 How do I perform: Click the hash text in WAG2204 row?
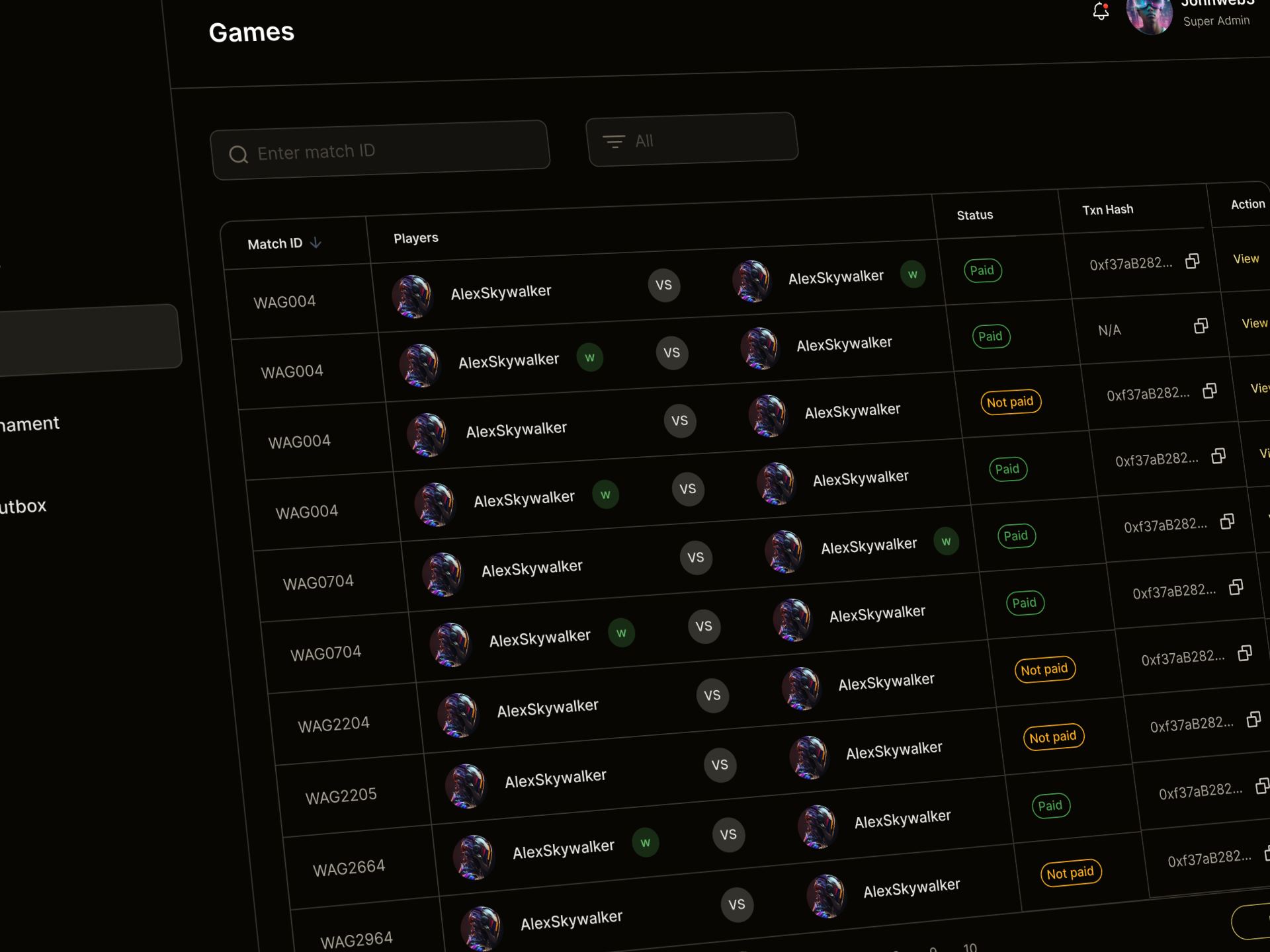(x=1183, y=658)
